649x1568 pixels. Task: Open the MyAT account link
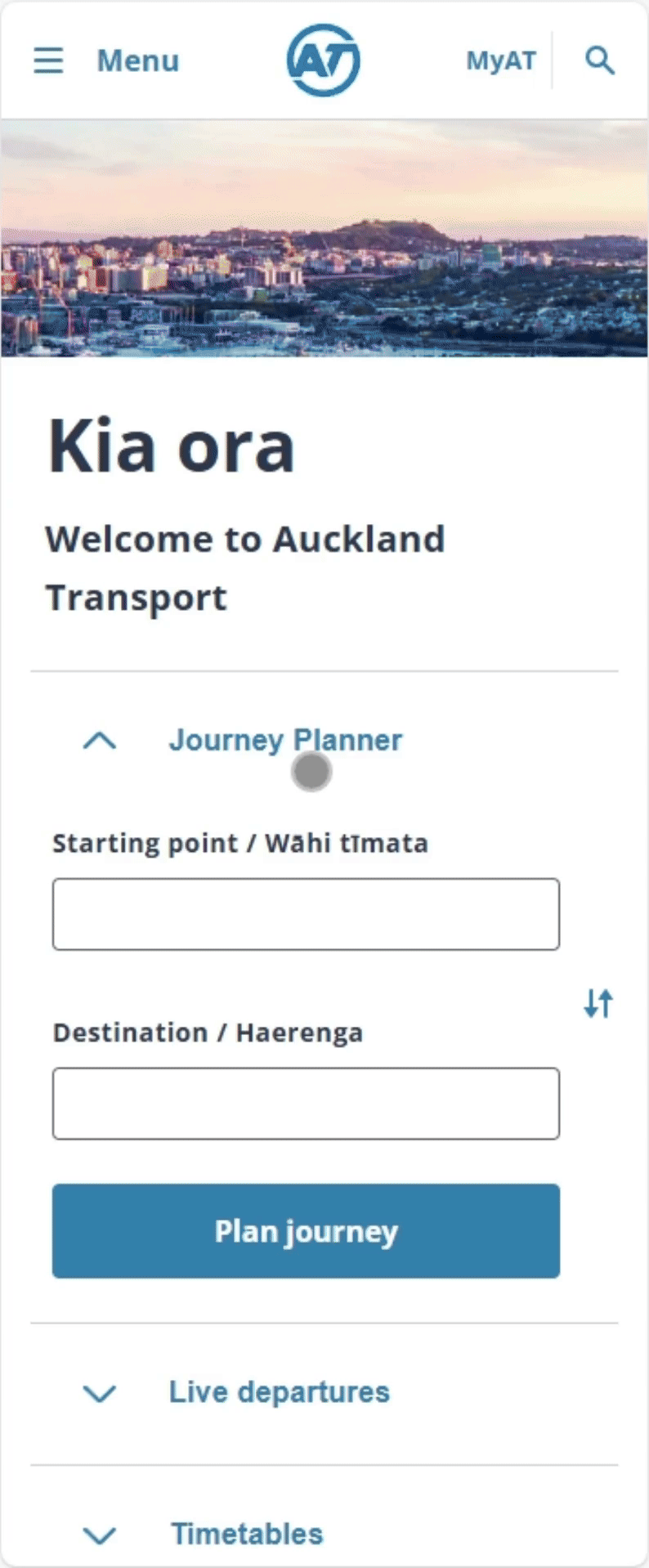click(501, 60)
